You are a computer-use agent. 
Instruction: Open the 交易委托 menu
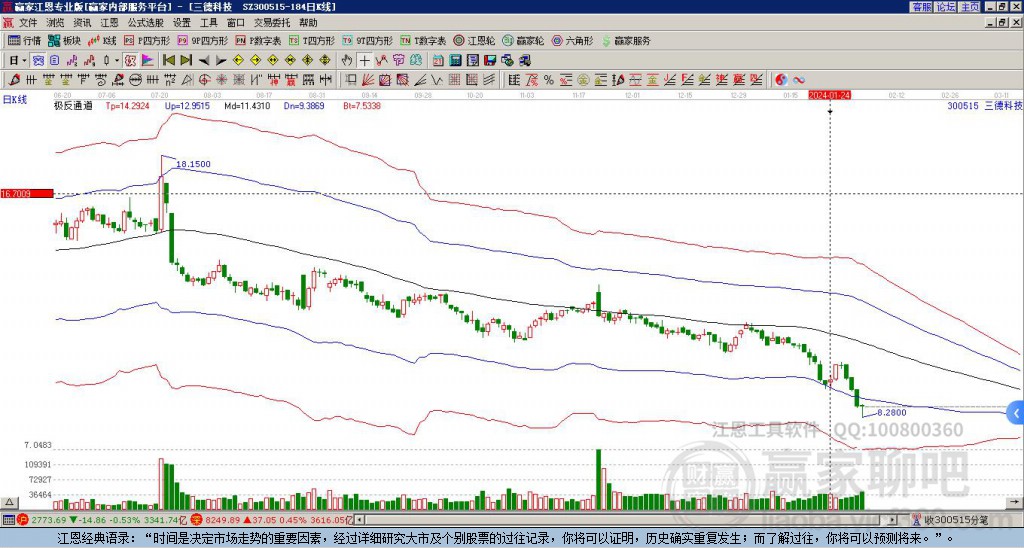pyautogui.click(x=272, y=23)
